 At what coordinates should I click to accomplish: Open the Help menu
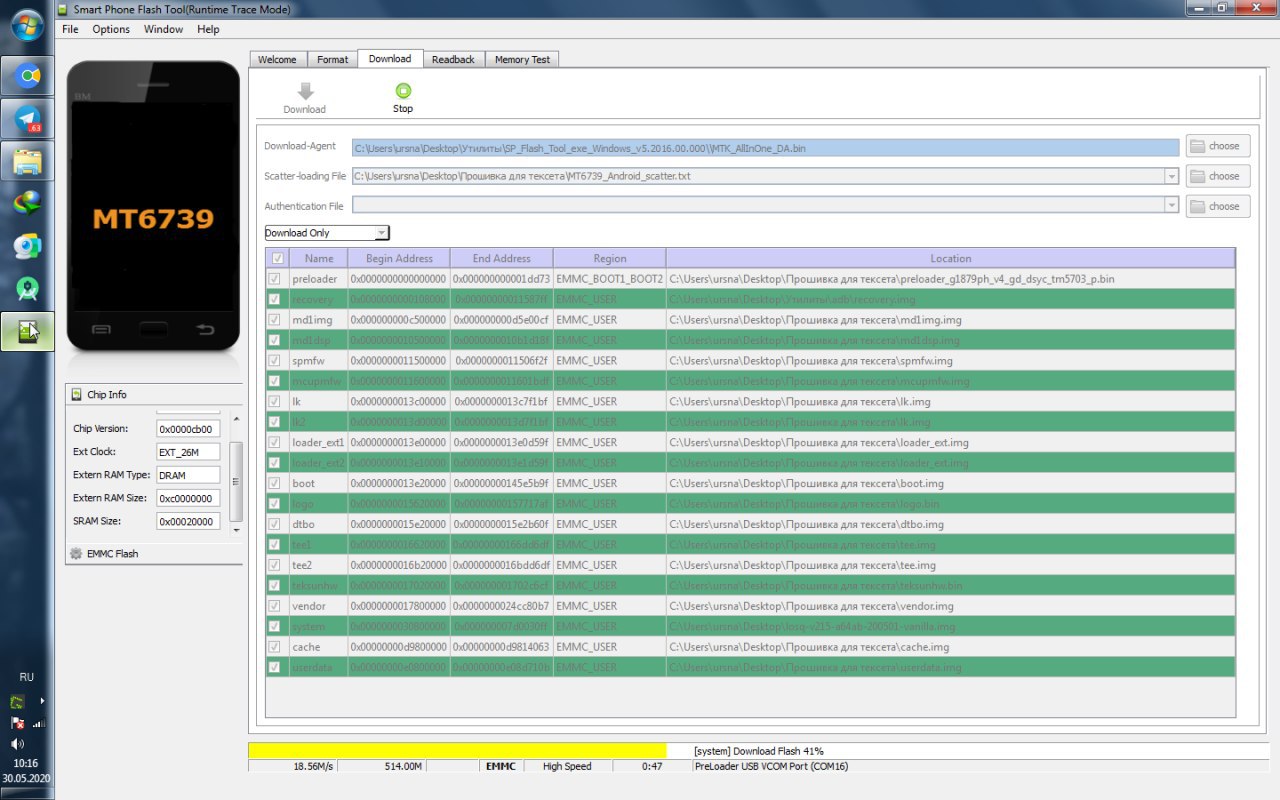(x=208, y=29)
